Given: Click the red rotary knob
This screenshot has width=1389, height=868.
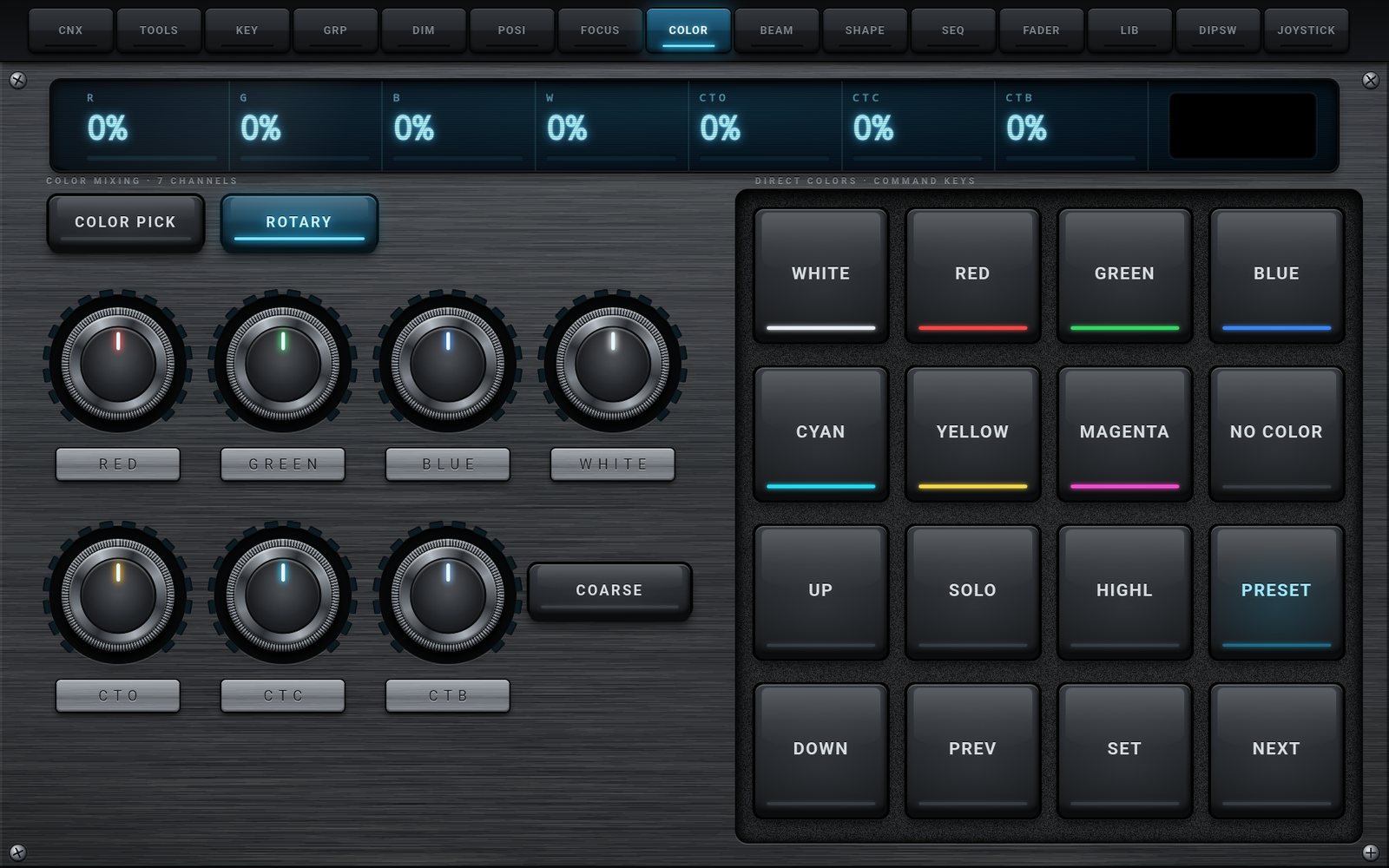Looking at the screenshot, I should [118, 363].
